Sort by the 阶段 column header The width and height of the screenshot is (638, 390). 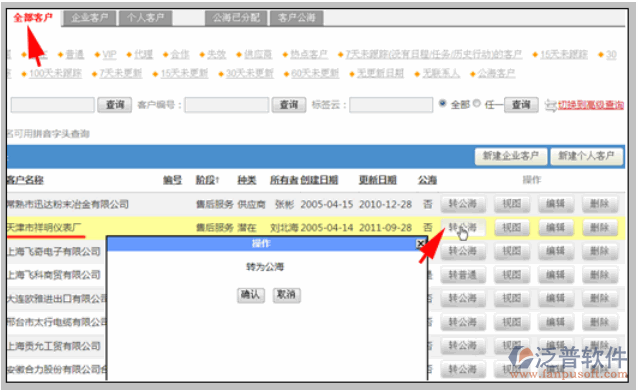coord(207,180)
